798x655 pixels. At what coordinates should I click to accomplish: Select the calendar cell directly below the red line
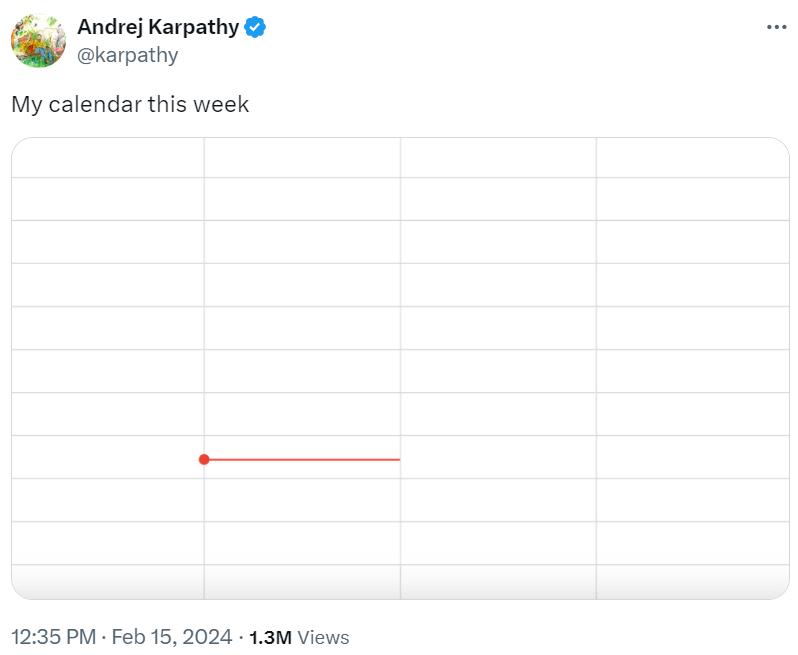[x=302, y=500]
